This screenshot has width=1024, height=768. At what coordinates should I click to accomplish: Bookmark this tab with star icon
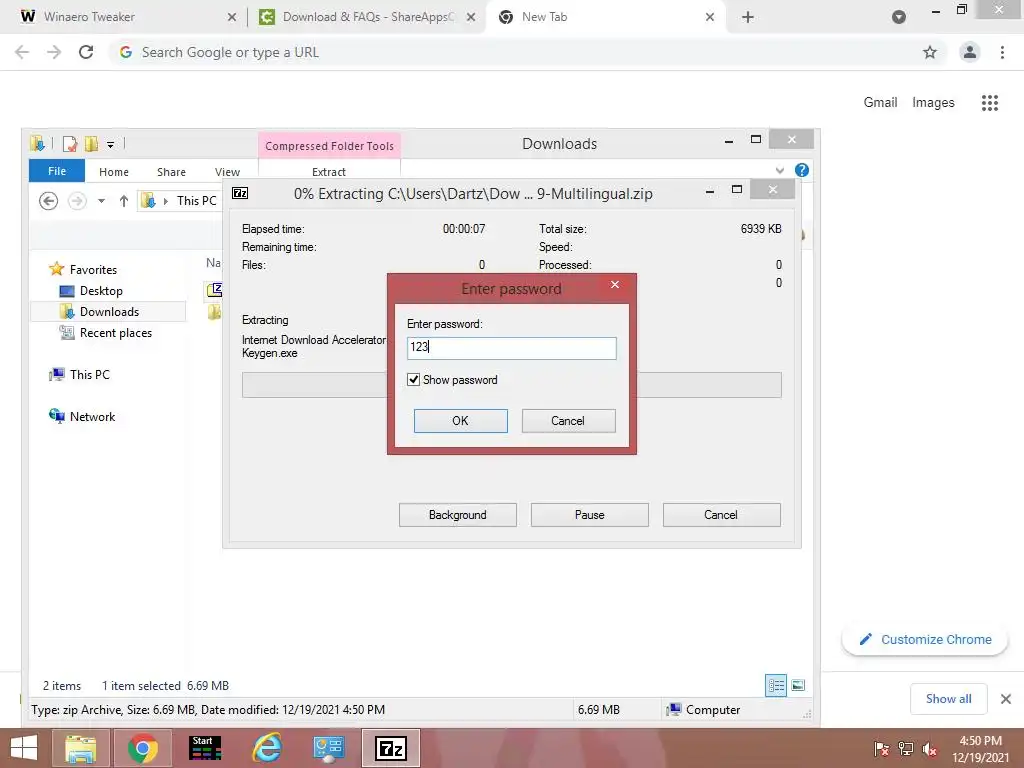point(930,52)
